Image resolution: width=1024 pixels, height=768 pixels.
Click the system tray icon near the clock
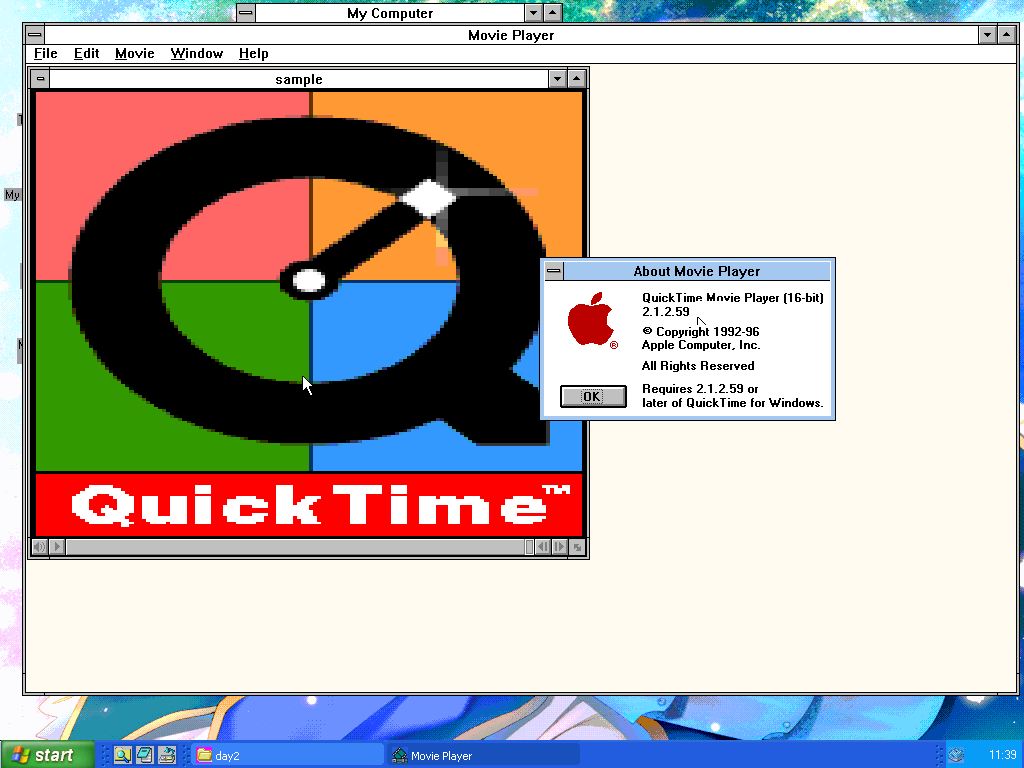tap(955, 755)
